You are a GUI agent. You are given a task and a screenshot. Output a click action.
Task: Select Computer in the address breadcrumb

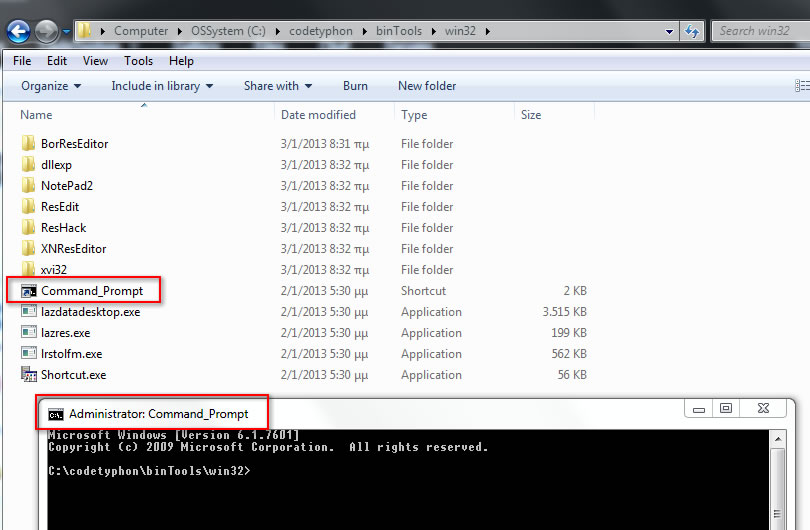141,31
